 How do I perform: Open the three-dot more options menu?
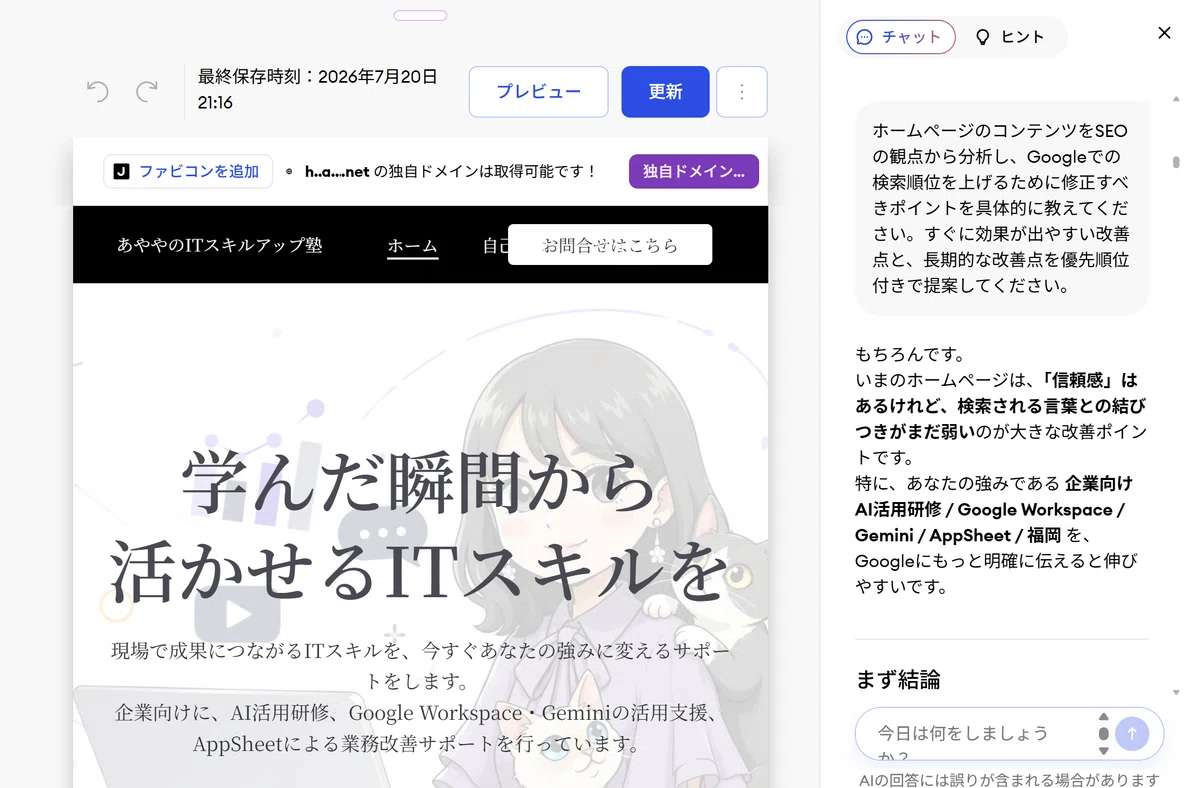pyautogui.click(x=742, y=92)
